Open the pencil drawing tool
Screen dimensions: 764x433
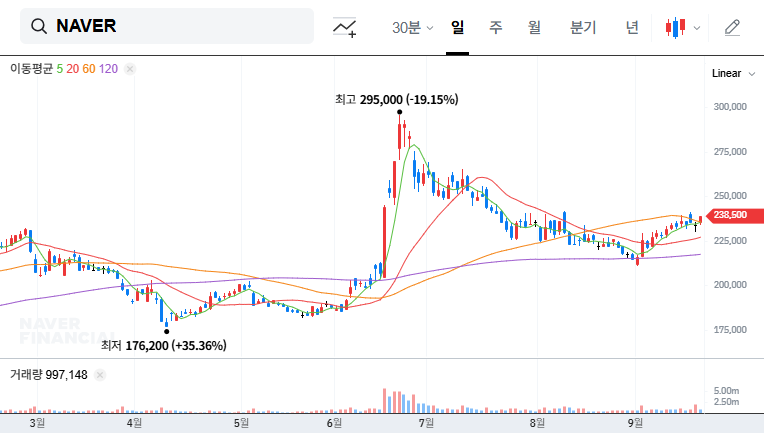pos(732,27)
